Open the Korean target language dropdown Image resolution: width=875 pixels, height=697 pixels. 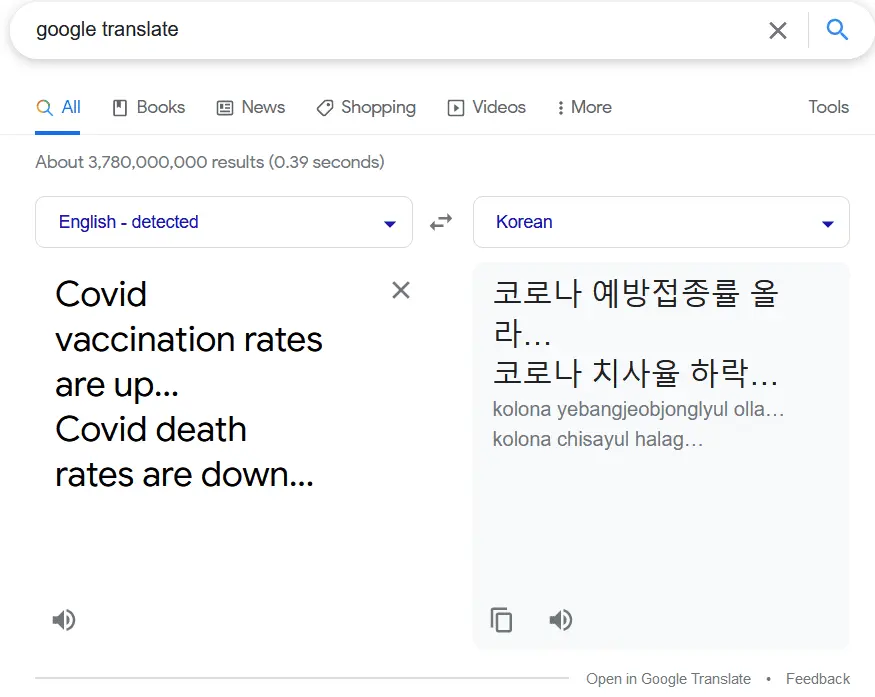click(x=661, y=222)
